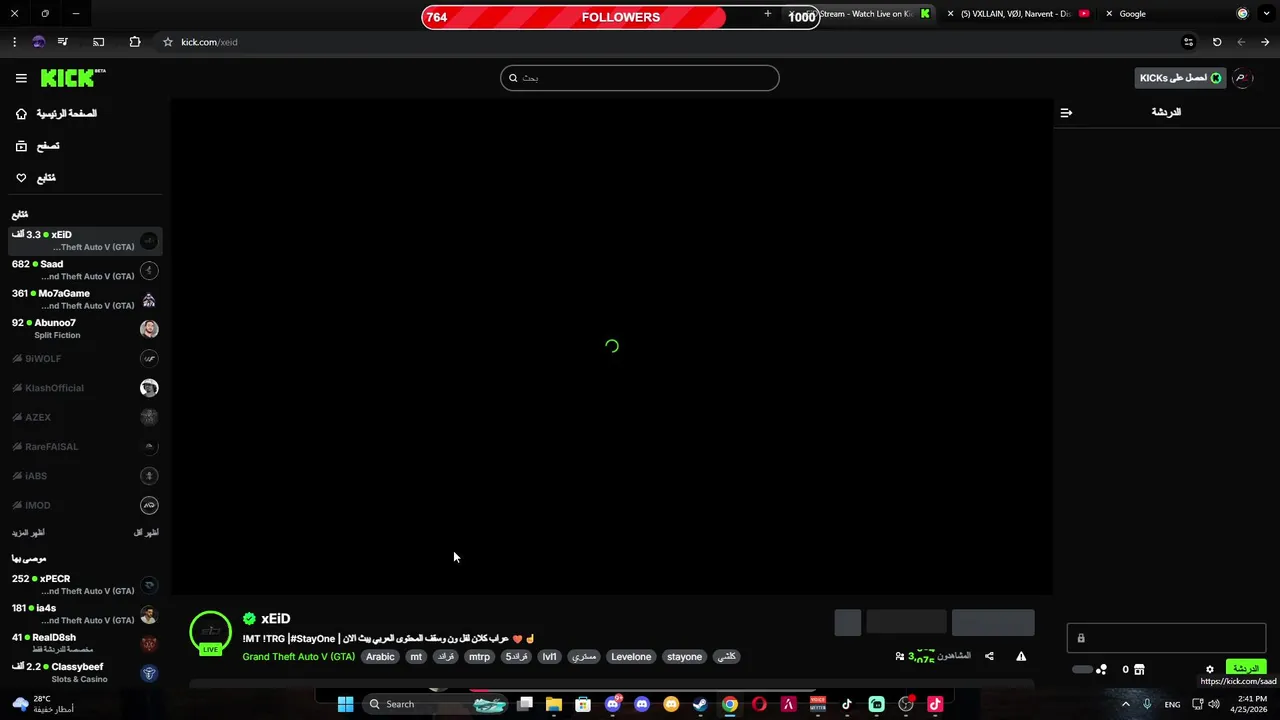Click the kick.com/xeid address bar
Image resolution: width=1280 pixels, height=720 pixels.
pyautogui.click(x=670, y=42)
